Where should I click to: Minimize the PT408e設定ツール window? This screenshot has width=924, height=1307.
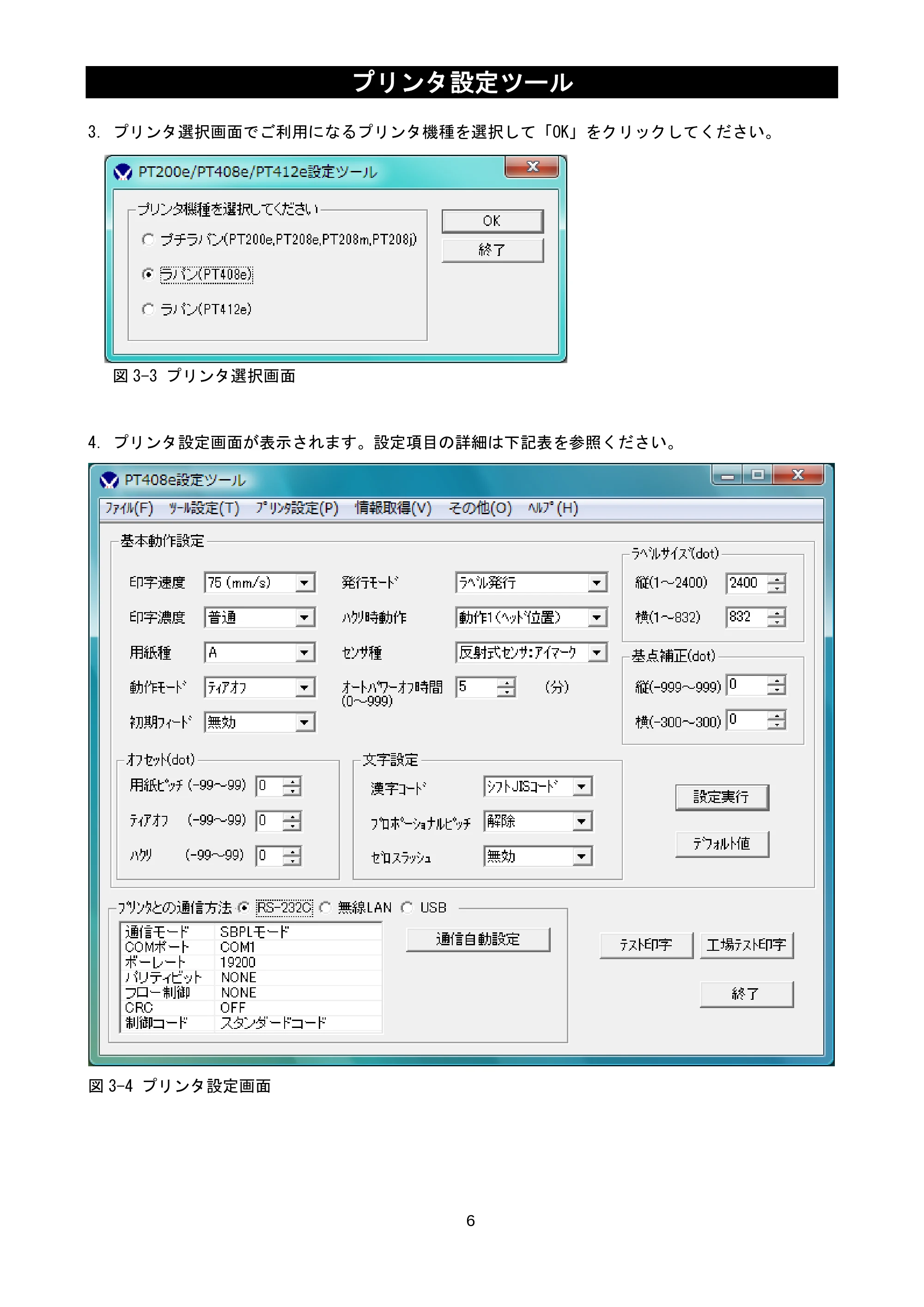tap(727, 475)
